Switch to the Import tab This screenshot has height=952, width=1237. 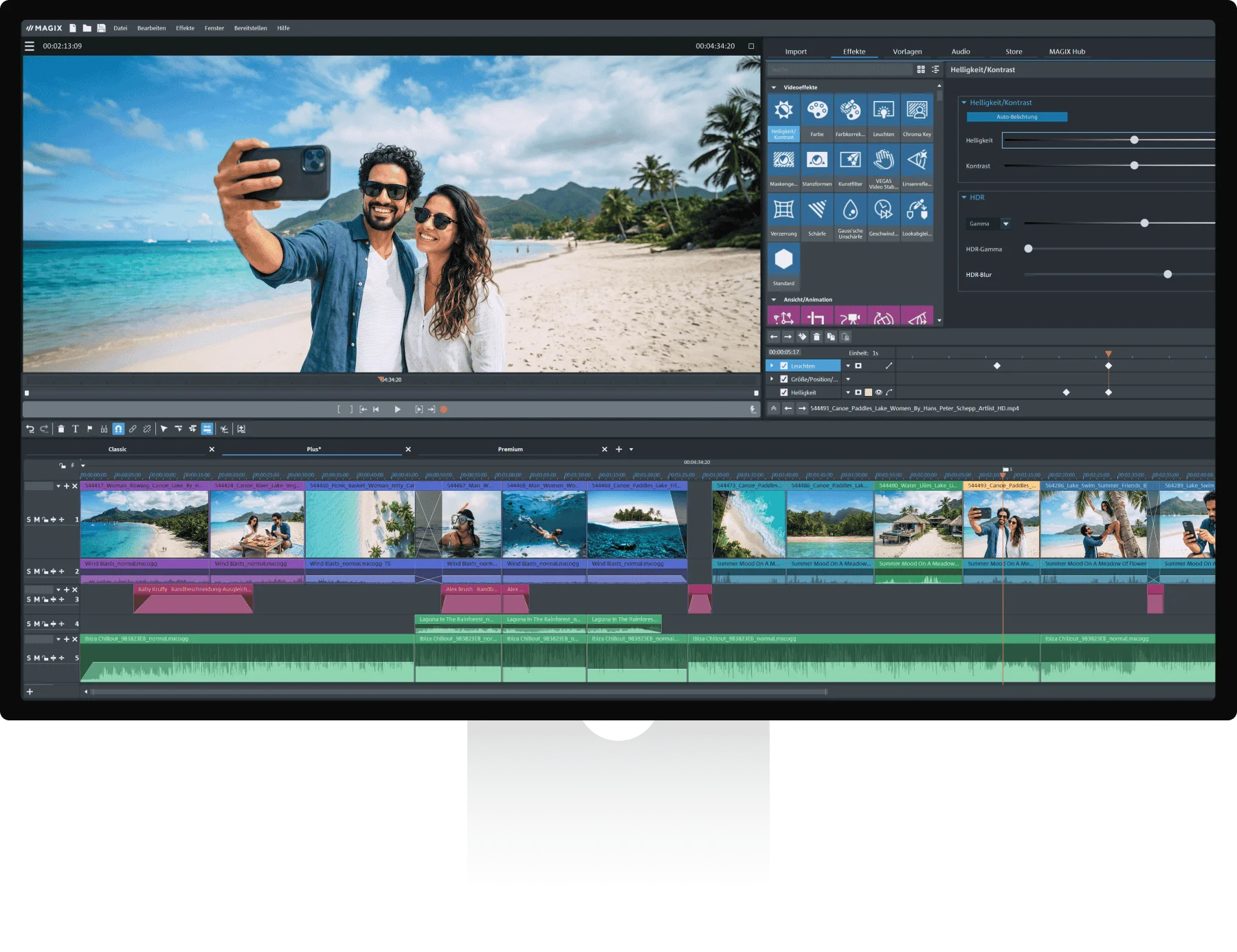click(796, 52)
